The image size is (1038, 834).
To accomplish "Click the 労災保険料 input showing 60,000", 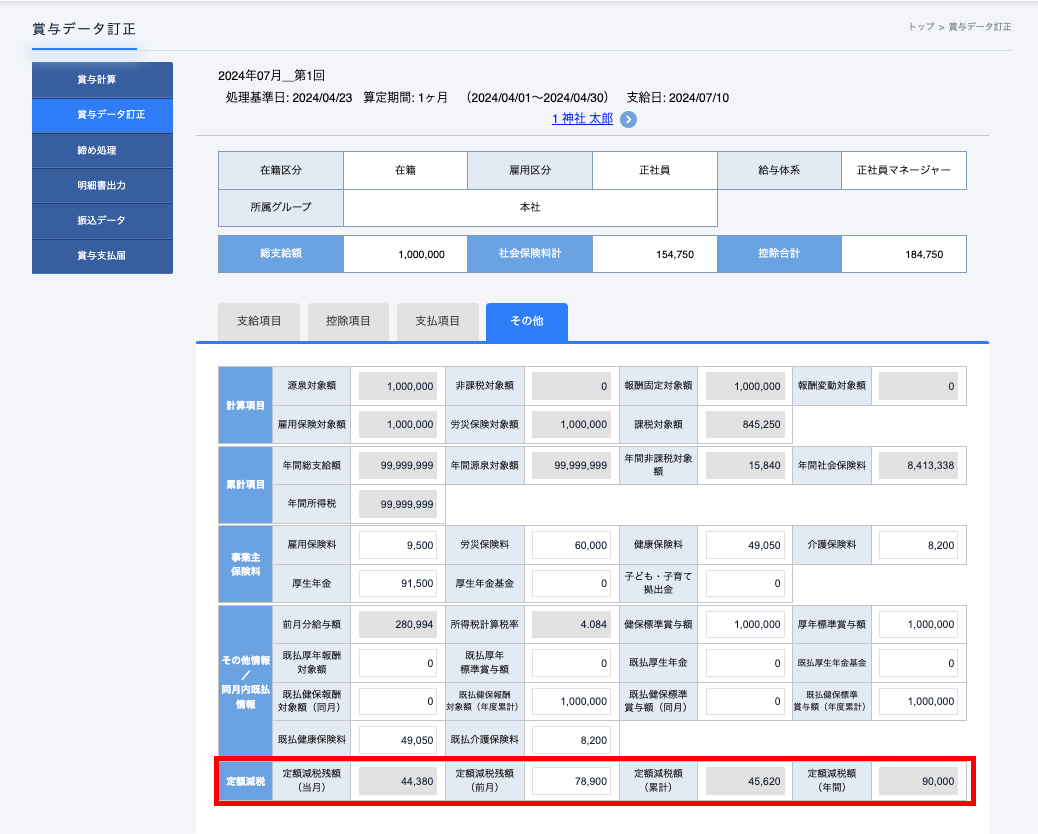I will click(571, 545).
